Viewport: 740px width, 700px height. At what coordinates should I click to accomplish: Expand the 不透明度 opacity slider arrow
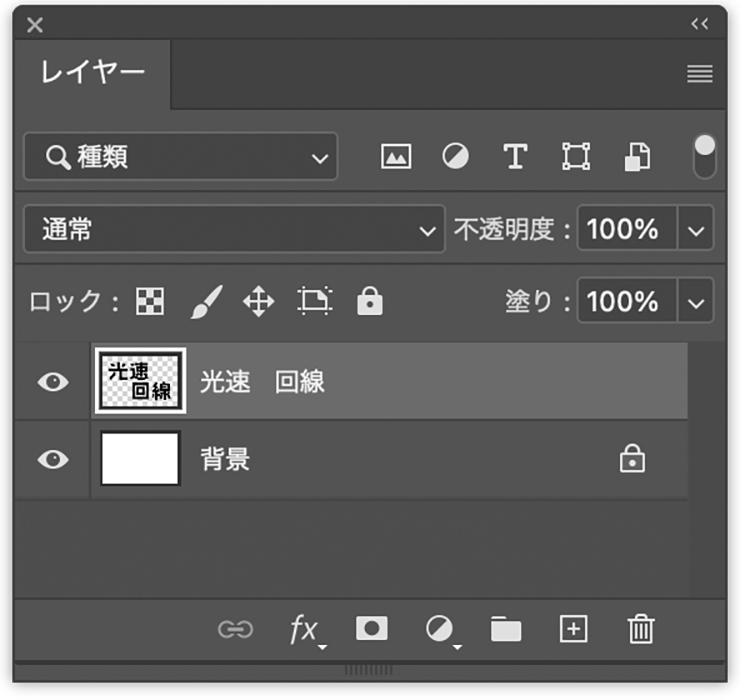point(697,230)
